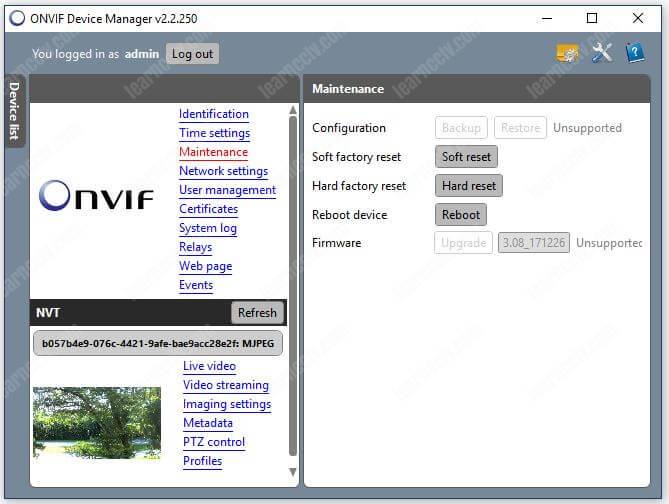This screenshot has width=669, height=504.
Task: Click the ONVIF logo image
Action: (96, 195)
